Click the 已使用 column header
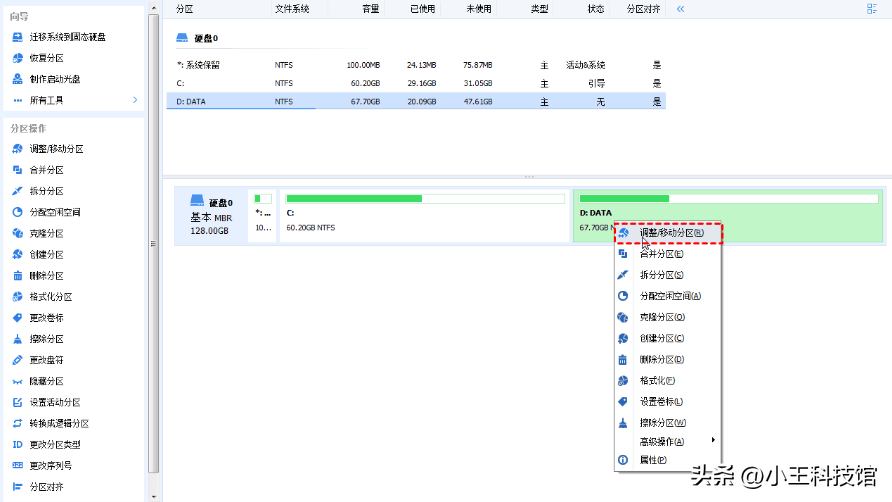892x502 pixels. pos(423,9)
